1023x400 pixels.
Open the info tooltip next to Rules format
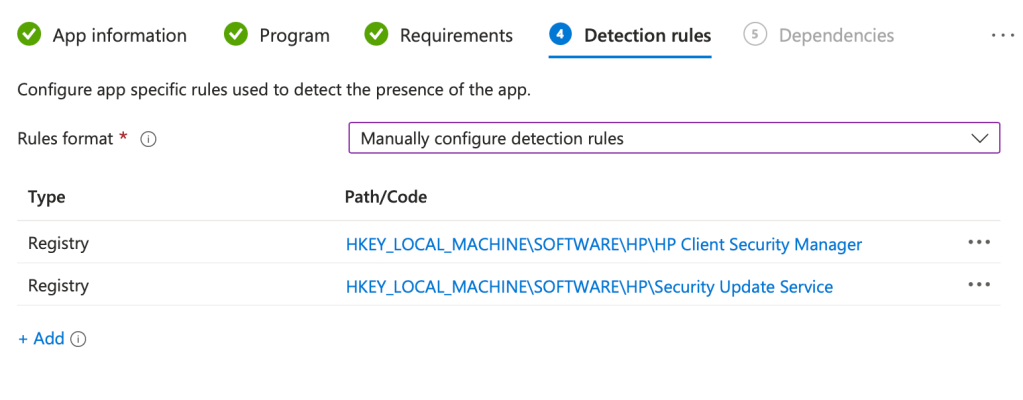coord(149,139)
